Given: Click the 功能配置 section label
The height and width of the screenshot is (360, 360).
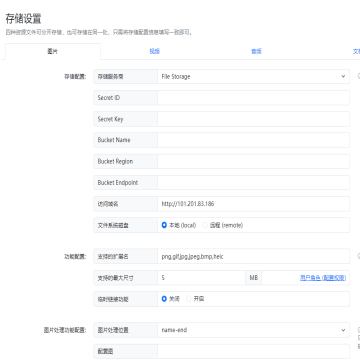Looking at the screenshot, I should pos(75,257).
